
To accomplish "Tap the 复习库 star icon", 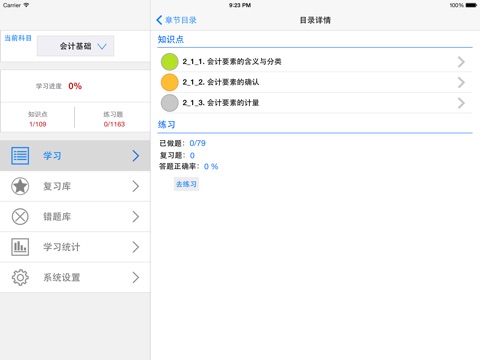I will click(20, 186).
